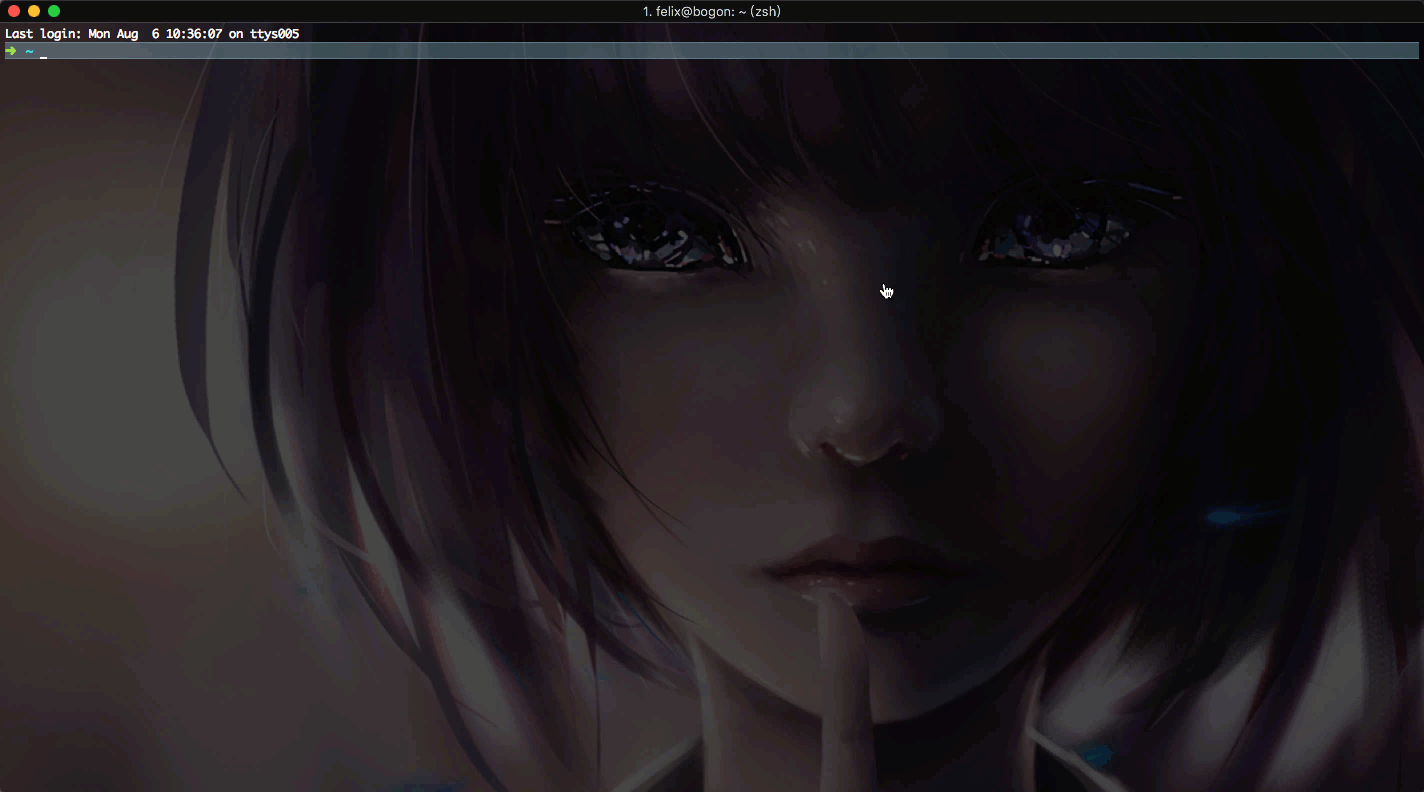Screen dimensions: 1424x792
Task: Maximize the terminal using green button
Action: 54,11
